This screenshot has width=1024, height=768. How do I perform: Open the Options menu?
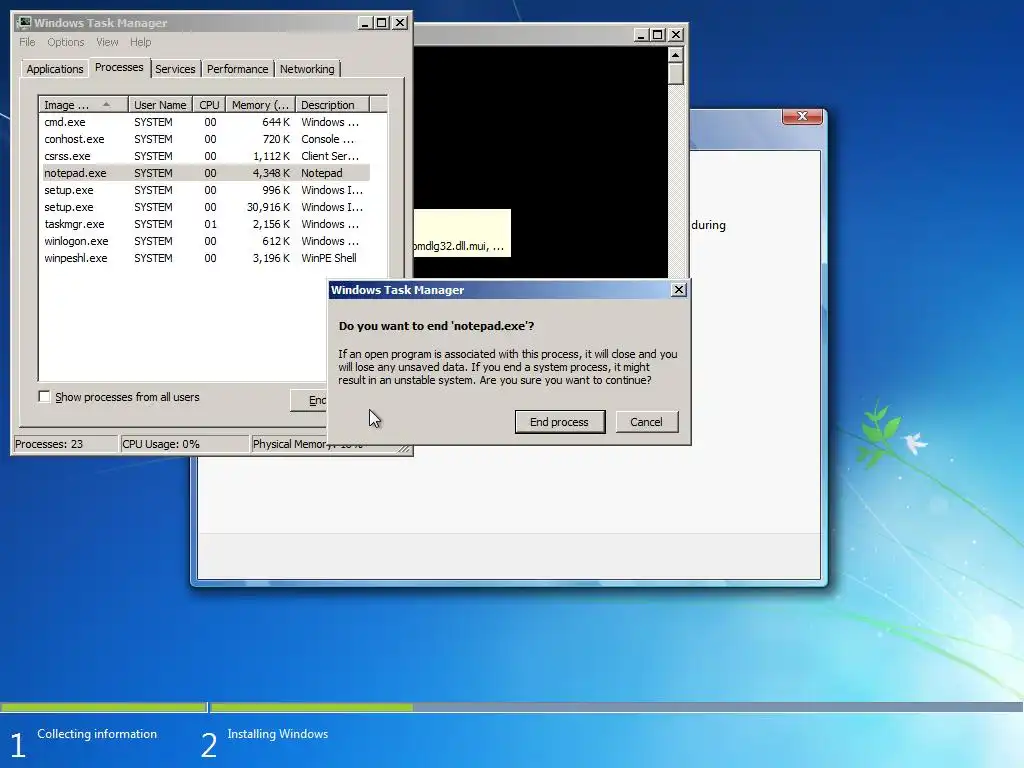pyautogui.click(x=65, y=42)
